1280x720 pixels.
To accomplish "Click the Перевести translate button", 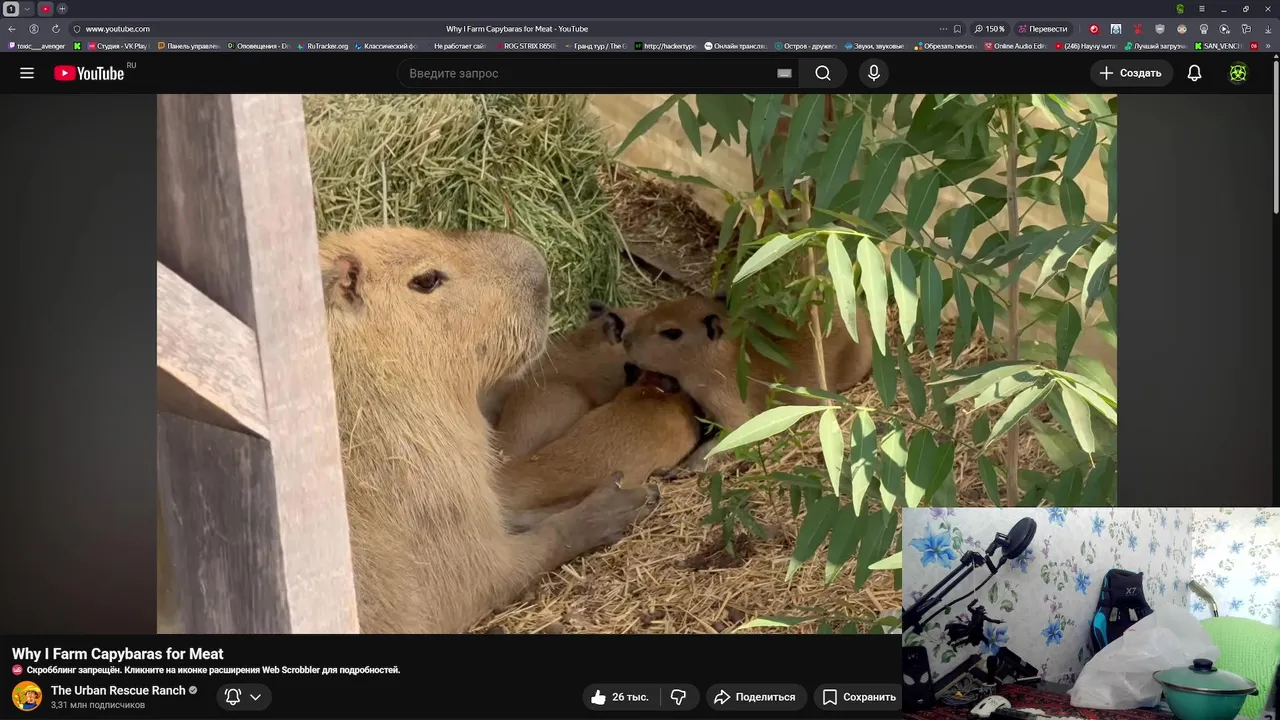I will pyautogui.click(x=1043, y=29).
